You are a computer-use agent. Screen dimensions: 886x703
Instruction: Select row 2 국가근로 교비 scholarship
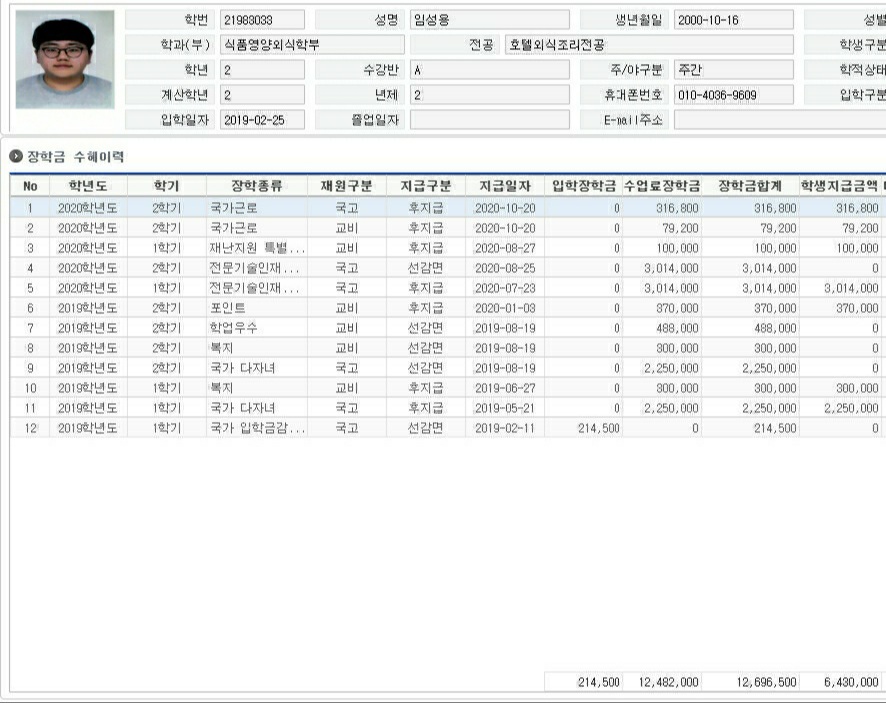click(446, 228)
